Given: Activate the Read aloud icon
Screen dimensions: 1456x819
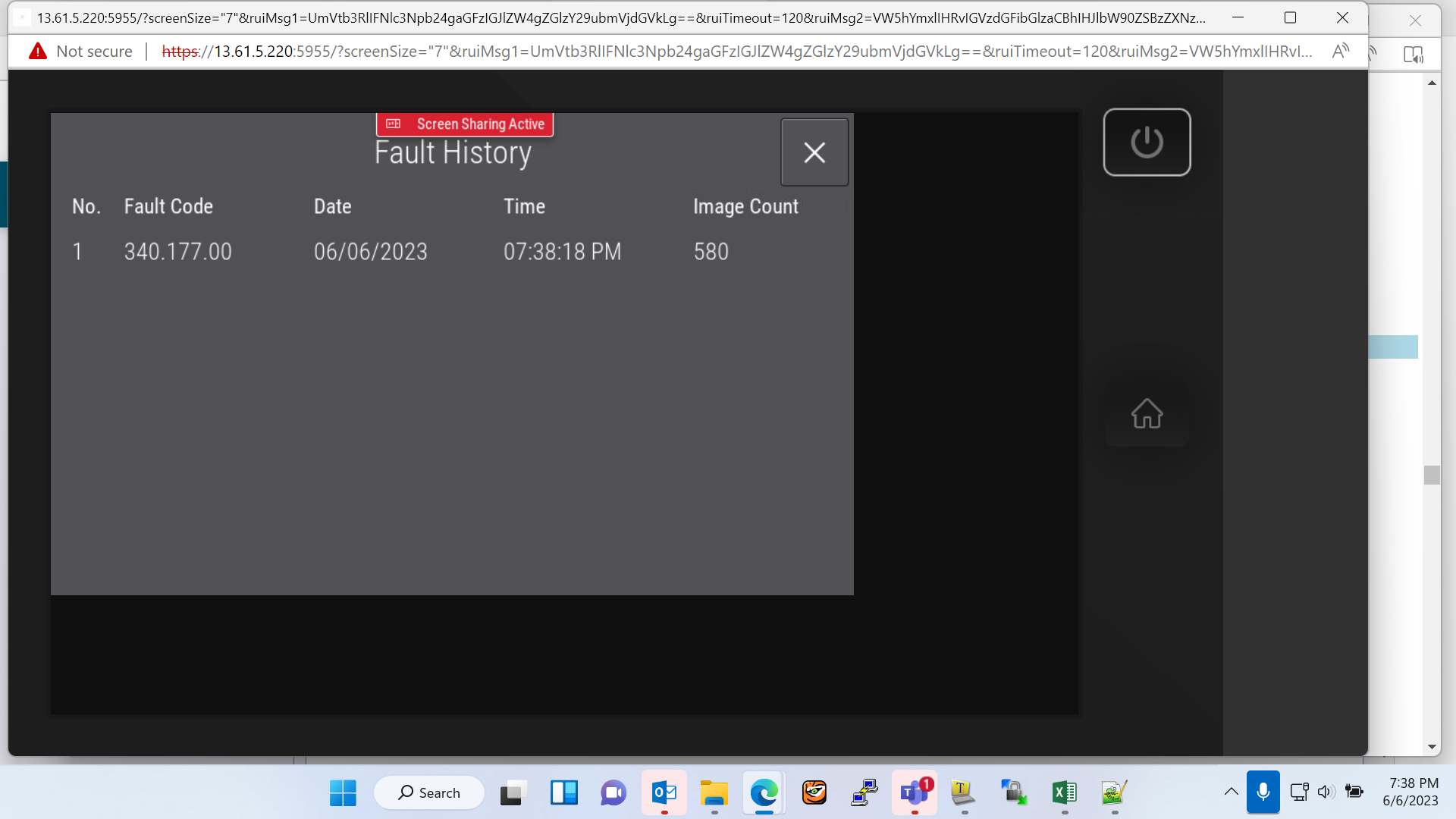Looking at the screenshot, I should (x=1341, y=52).
